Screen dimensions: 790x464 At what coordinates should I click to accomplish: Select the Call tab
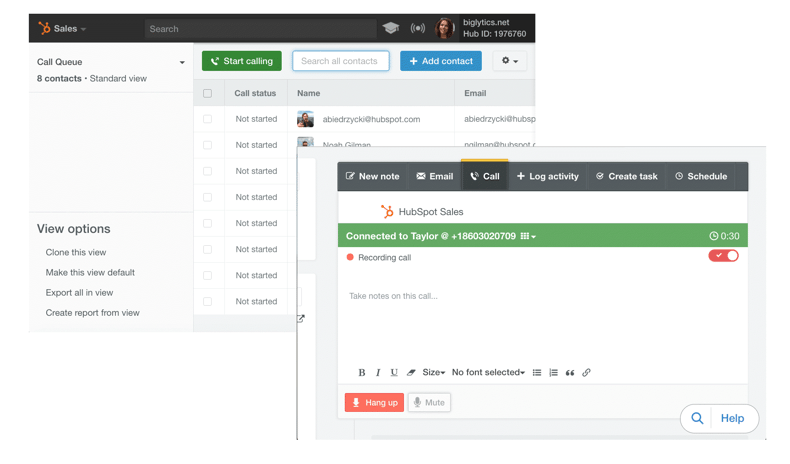(x=485, y=176)
